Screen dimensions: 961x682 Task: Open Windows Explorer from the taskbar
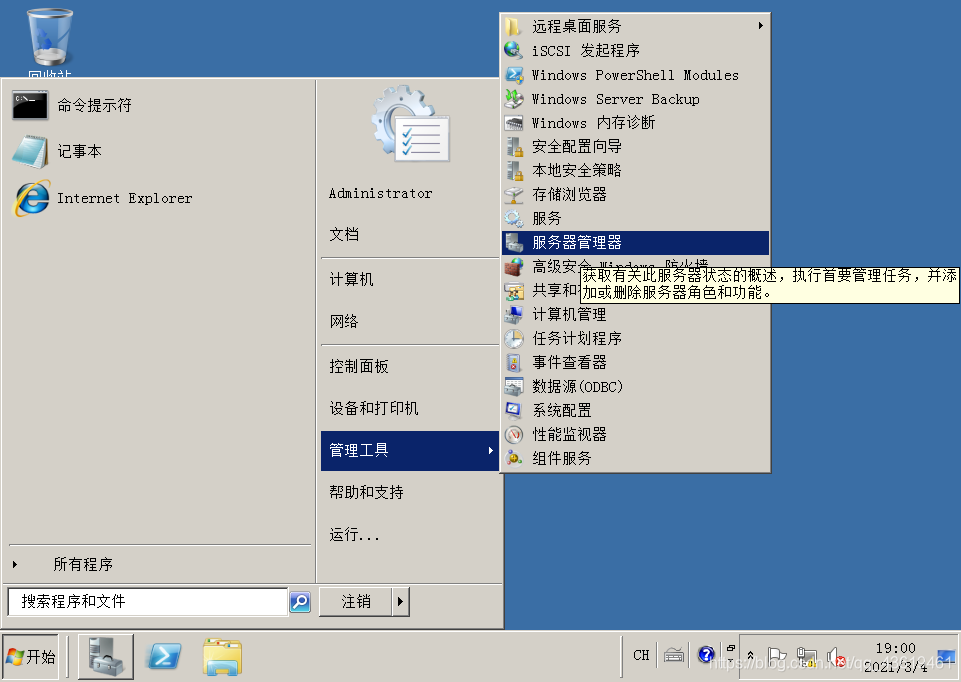click(x=222, y=656)
